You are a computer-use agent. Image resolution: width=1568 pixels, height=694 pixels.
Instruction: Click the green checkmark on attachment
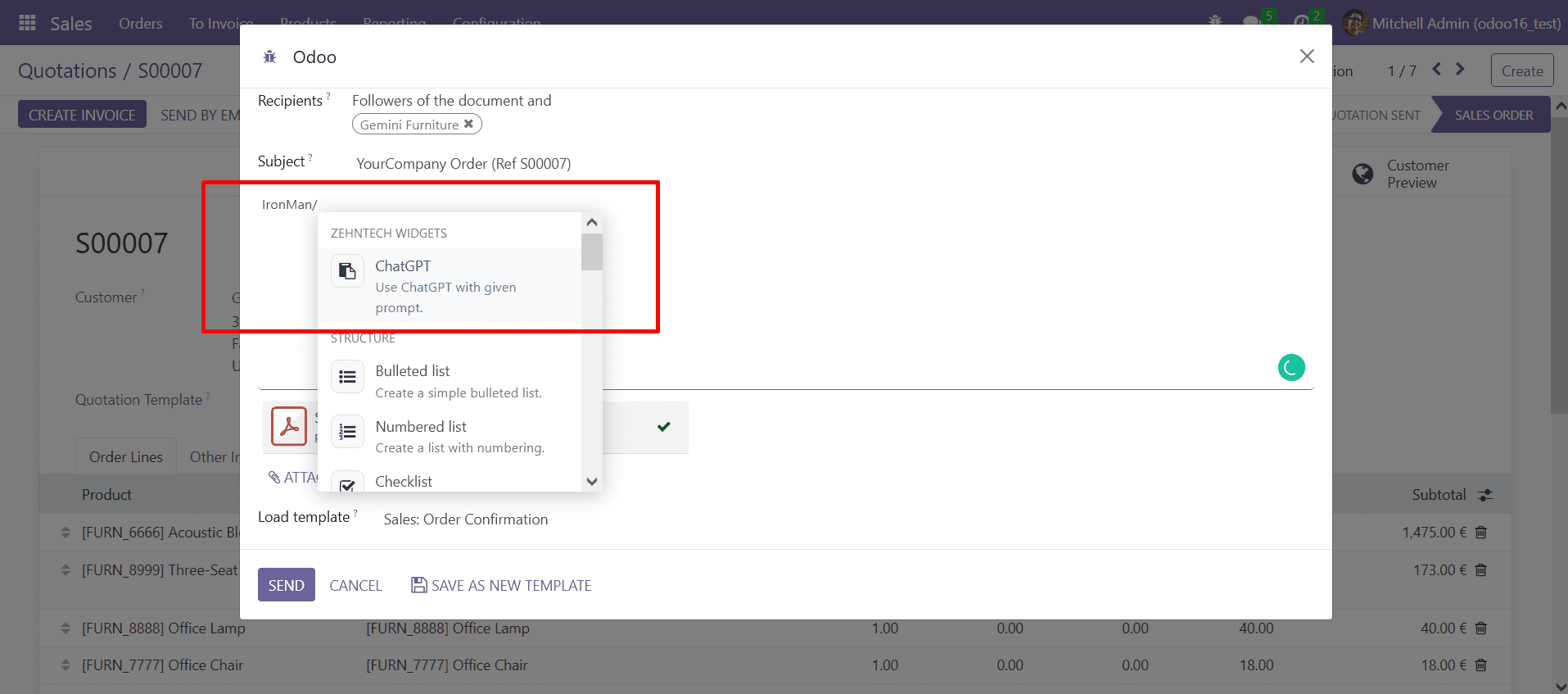coord(663,426)
